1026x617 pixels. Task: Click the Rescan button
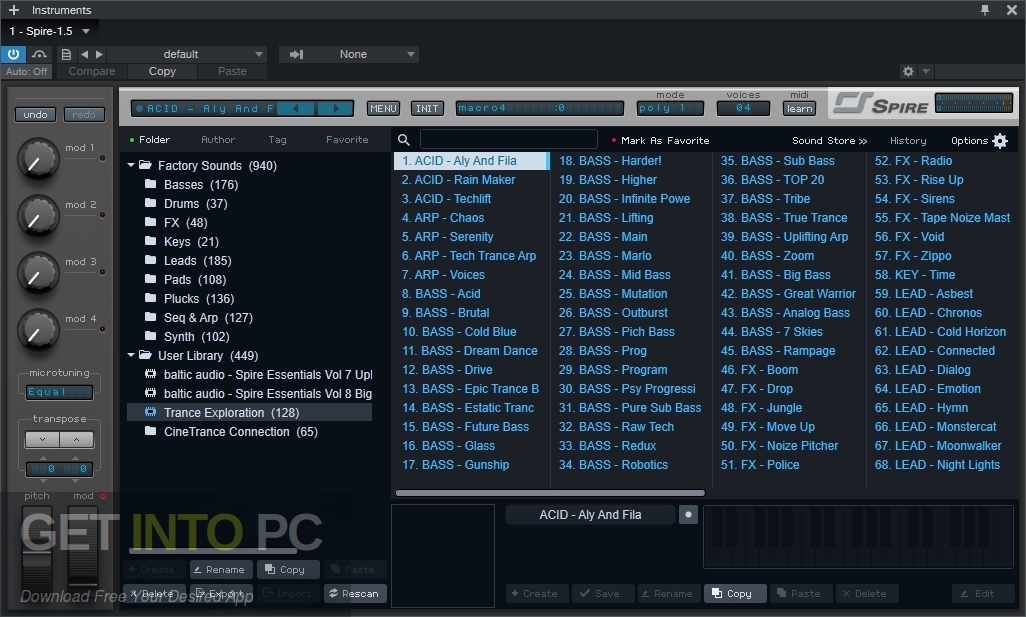[x=355, y=593]
